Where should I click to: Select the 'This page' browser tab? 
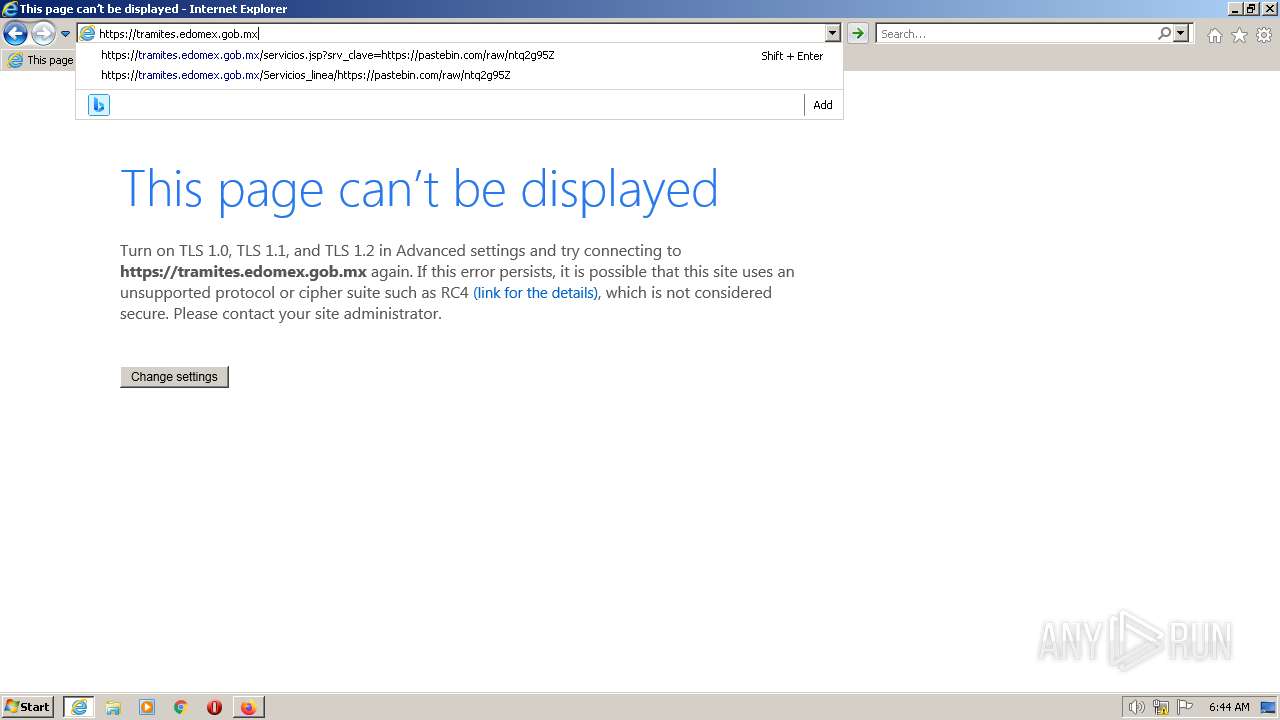coord(40,60)
